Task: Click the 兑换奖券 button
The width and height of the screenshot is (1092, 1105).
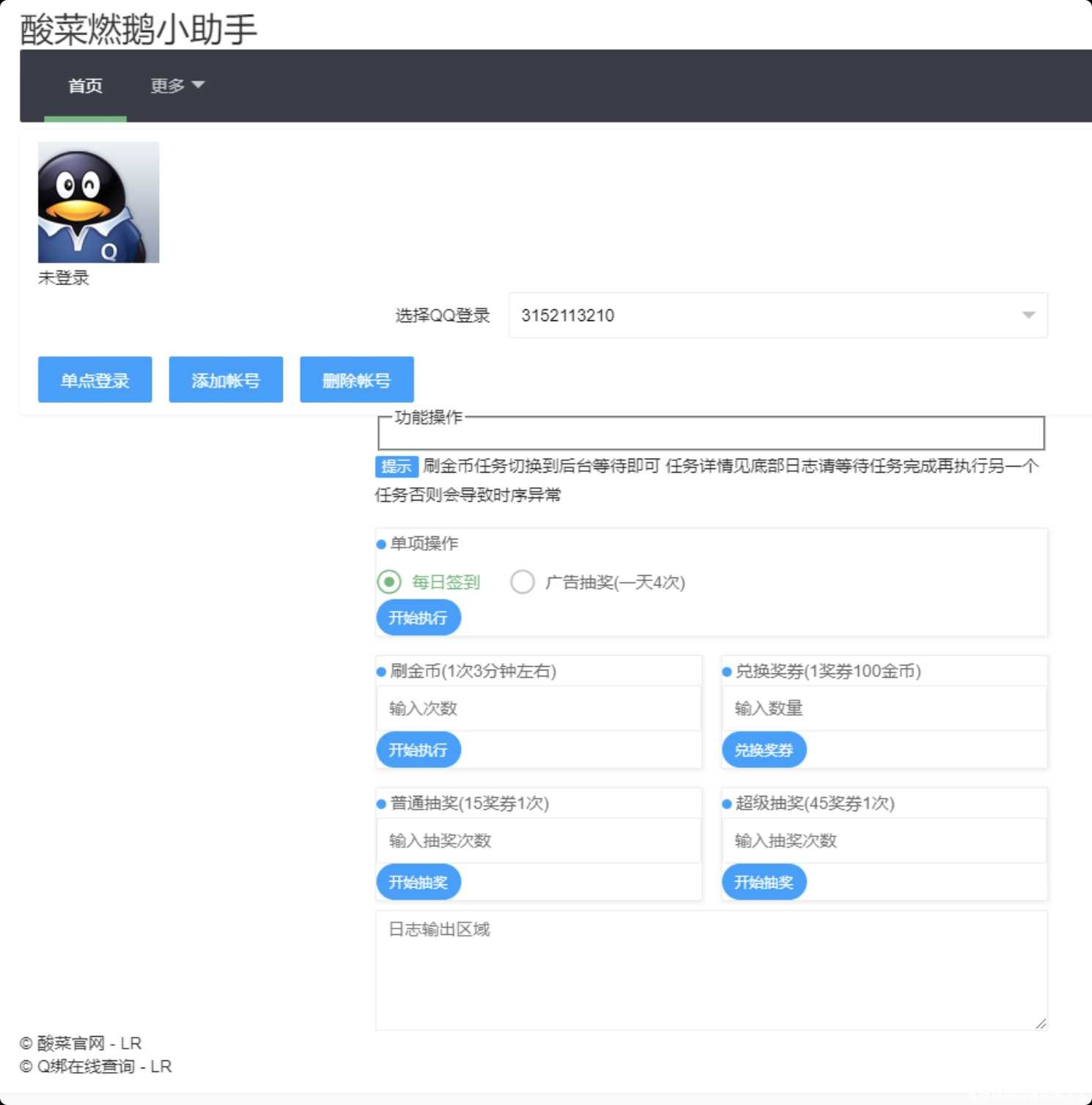Action: click(764, 750)
